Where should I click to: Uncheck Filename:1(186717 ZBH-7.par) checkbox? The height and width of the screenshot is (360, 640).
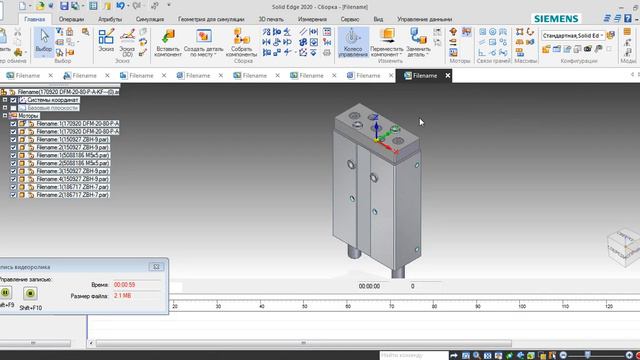point(13,187)
